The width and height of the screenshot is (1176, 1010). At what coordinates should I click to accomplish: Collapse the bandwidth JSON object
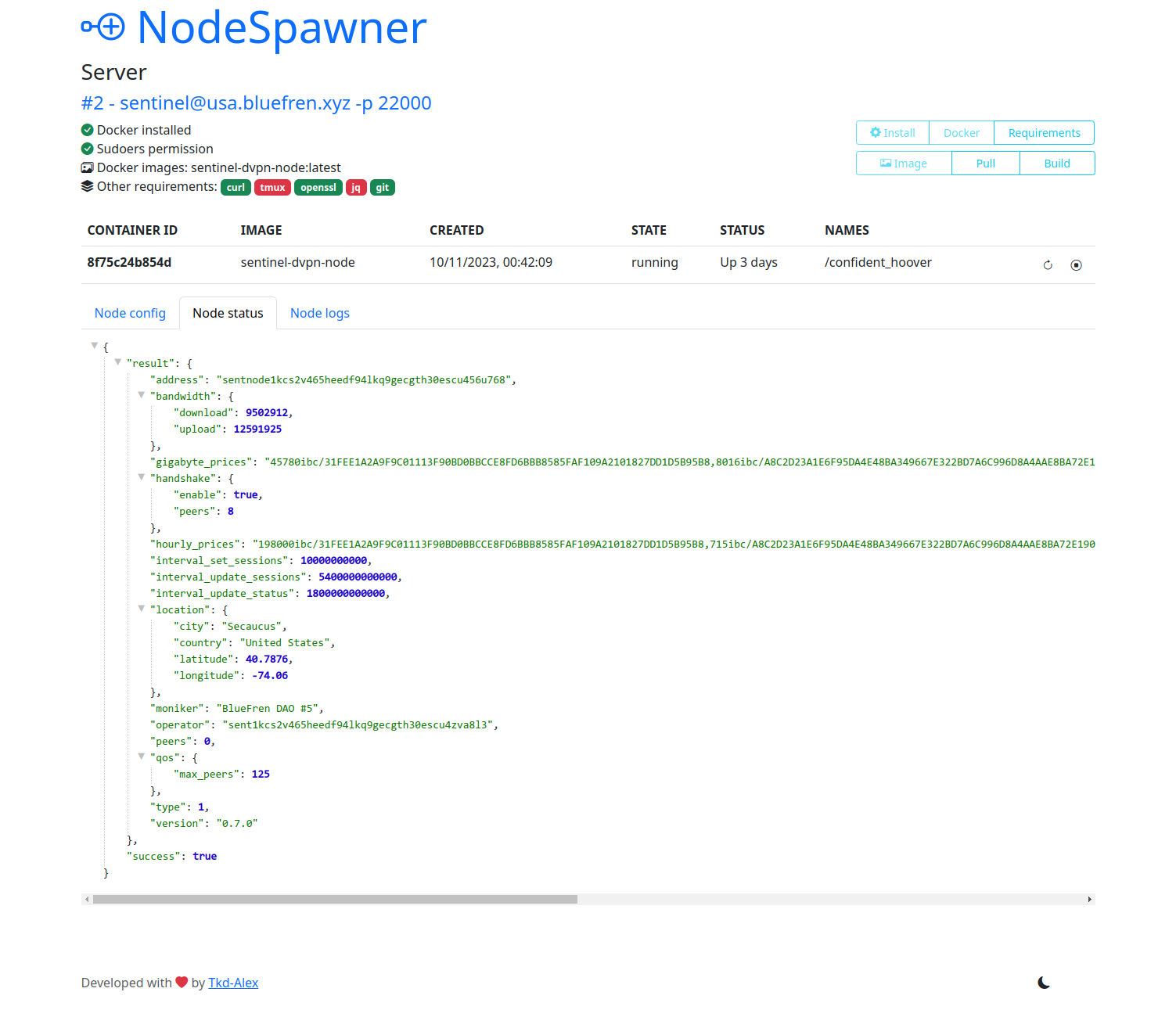click(142, 395)
